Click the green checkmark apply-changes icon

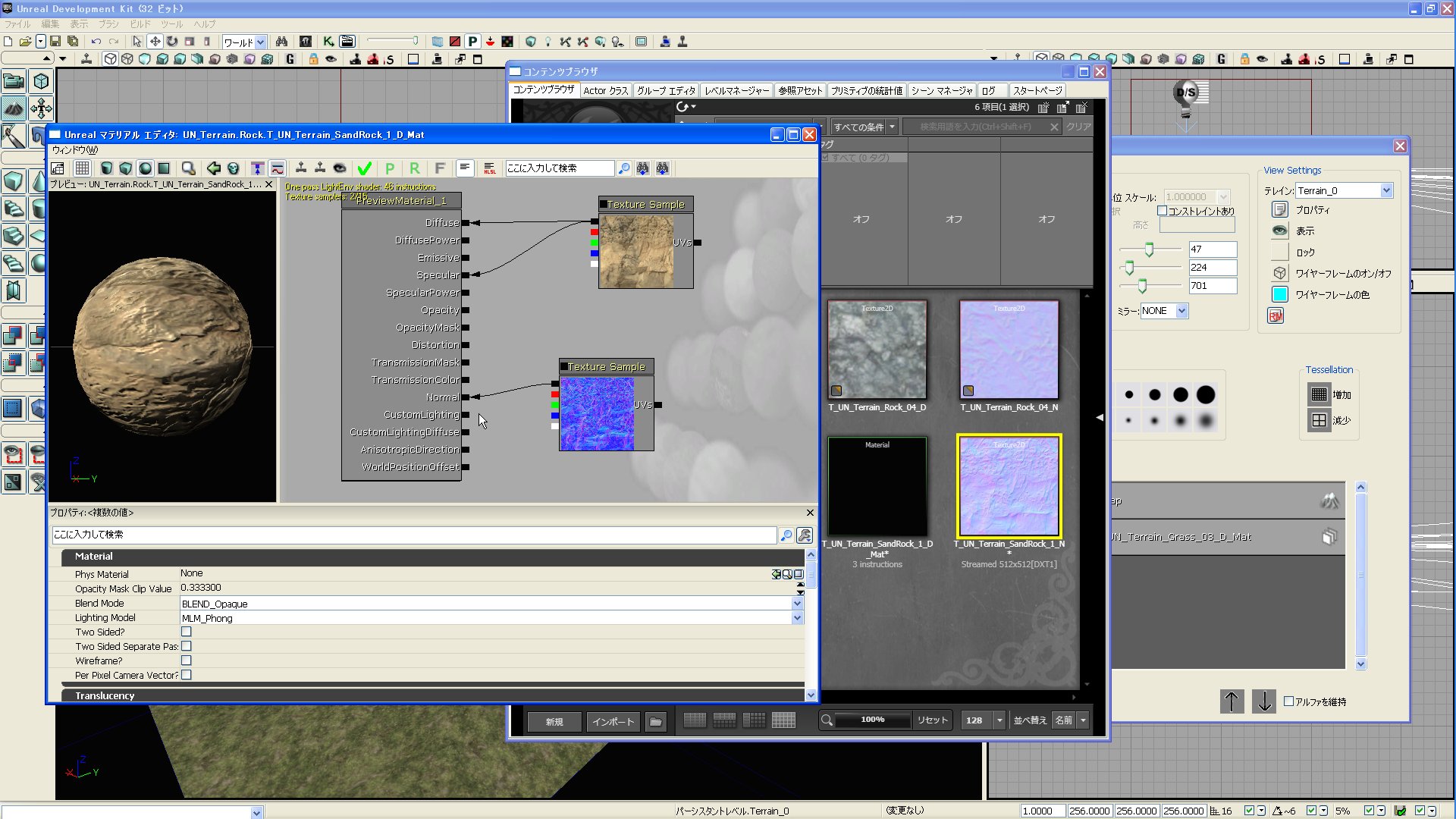coord(365,168)
